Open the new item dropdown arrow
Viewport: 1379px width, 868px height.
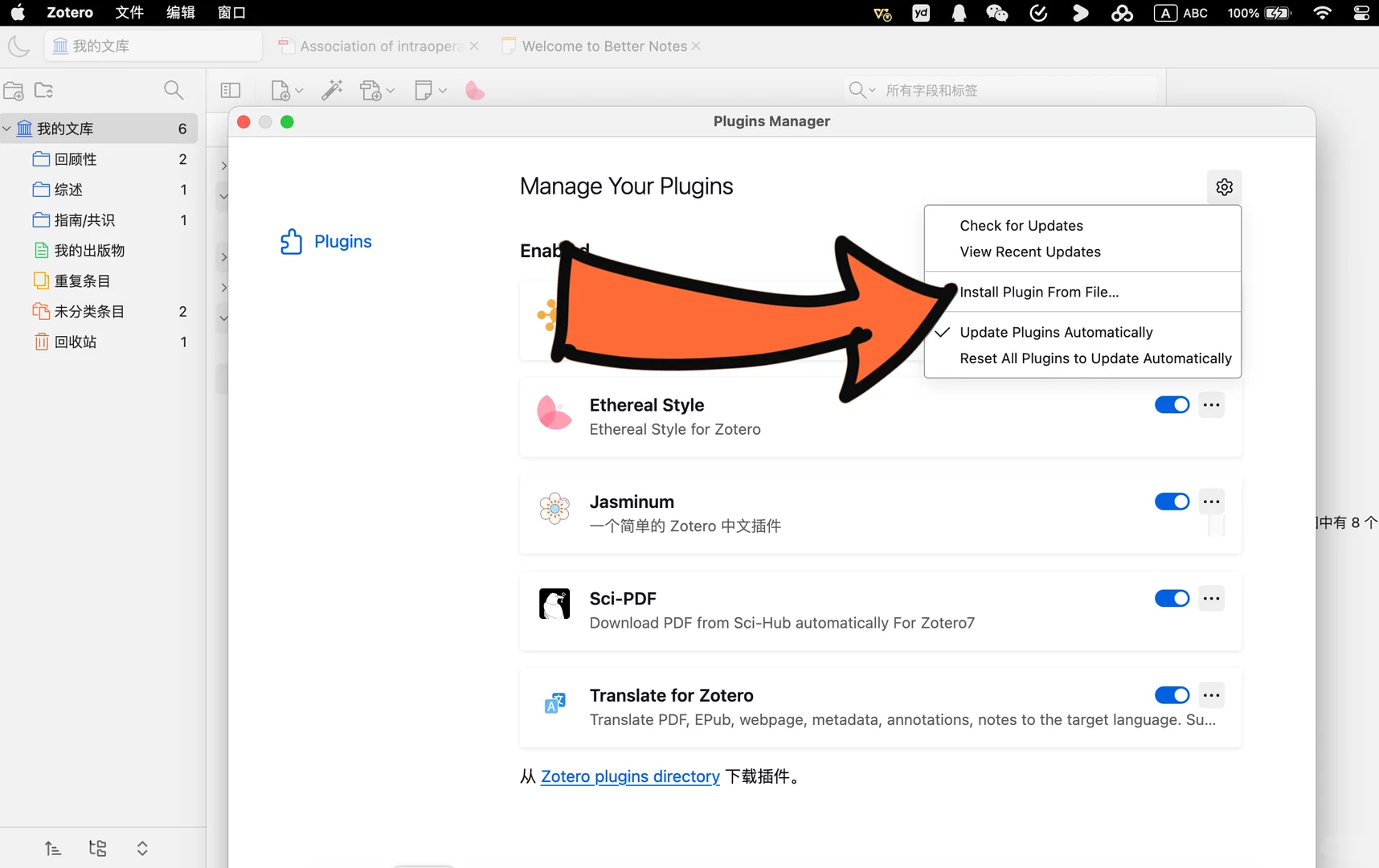pyautogui.click(x=299, y=91)
